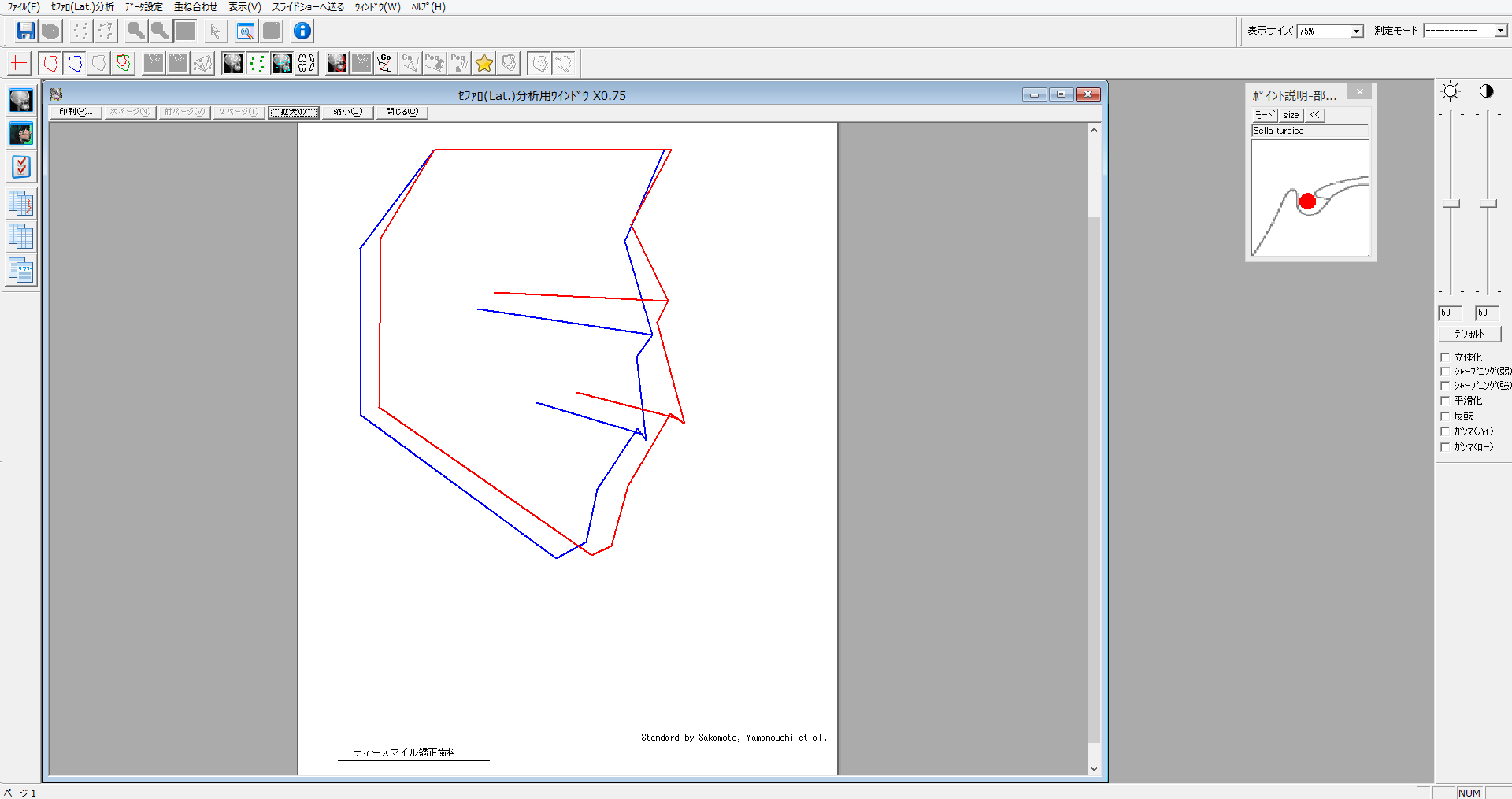Screen dimensions: 1512x799
Task: Click the brightness slider handle
Action: [1451, 205]
